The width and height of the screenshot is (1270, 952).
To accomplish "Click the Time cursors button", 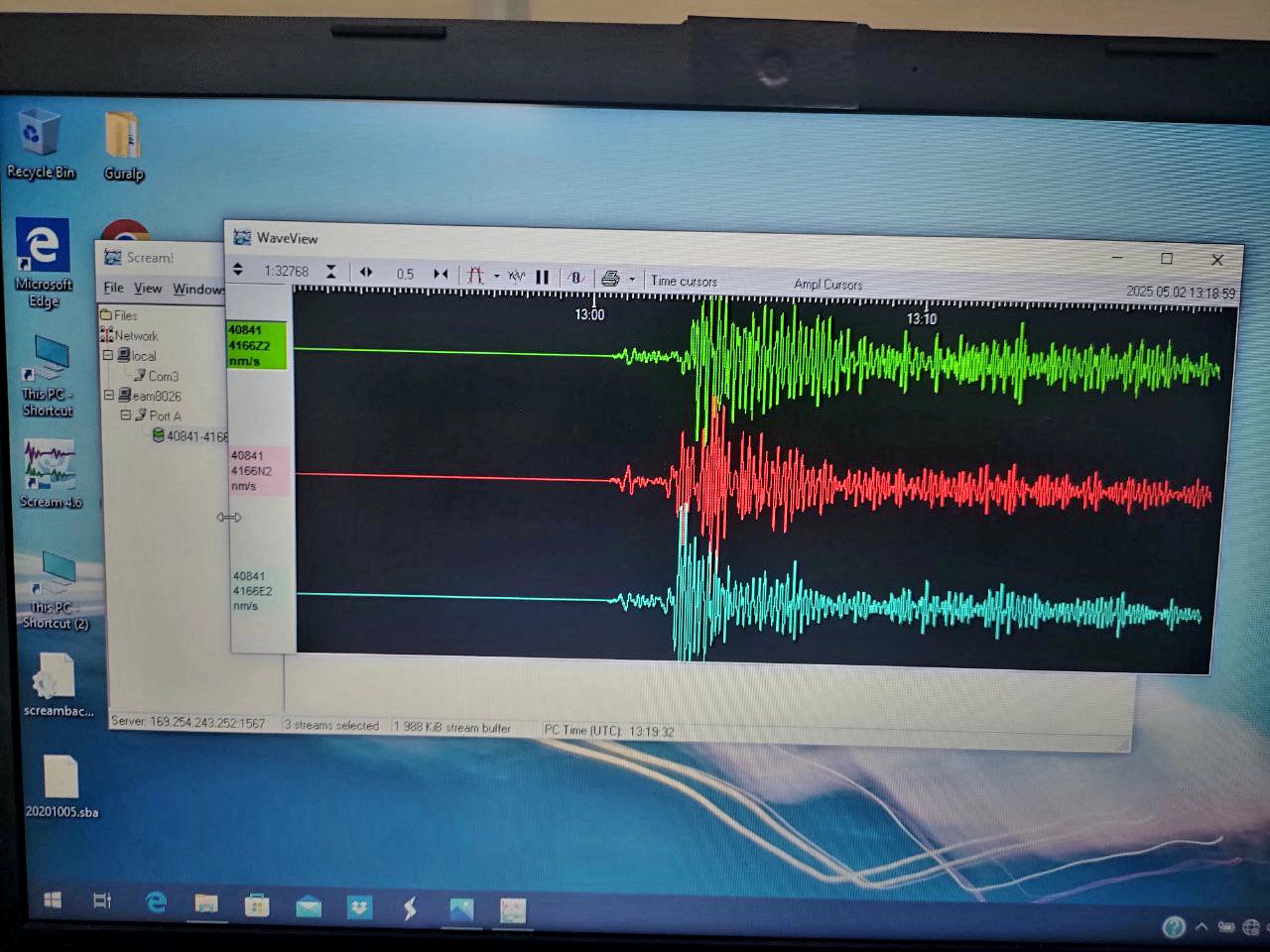I will pyautogui.click(x=684, y=282).
